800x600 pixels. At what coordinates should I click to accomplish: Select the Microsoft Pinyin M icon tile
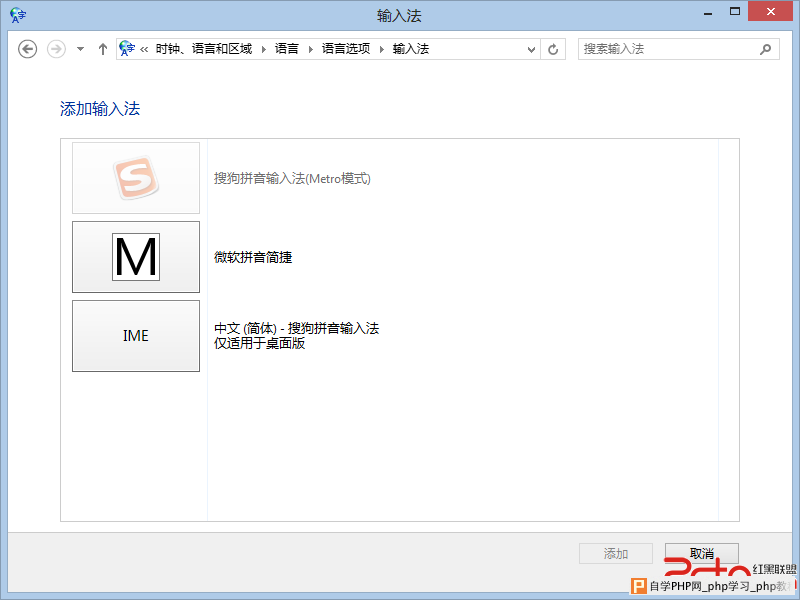136,257
